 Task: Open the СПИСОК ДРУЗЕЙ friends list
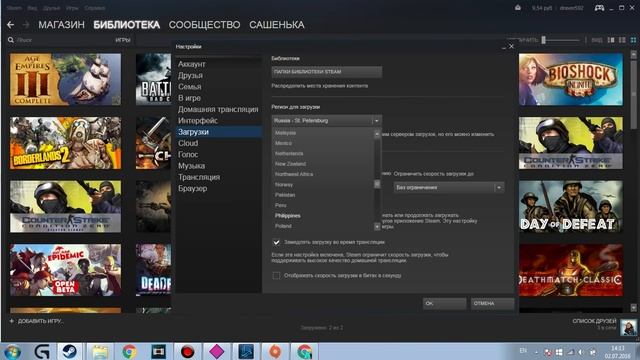594,321
